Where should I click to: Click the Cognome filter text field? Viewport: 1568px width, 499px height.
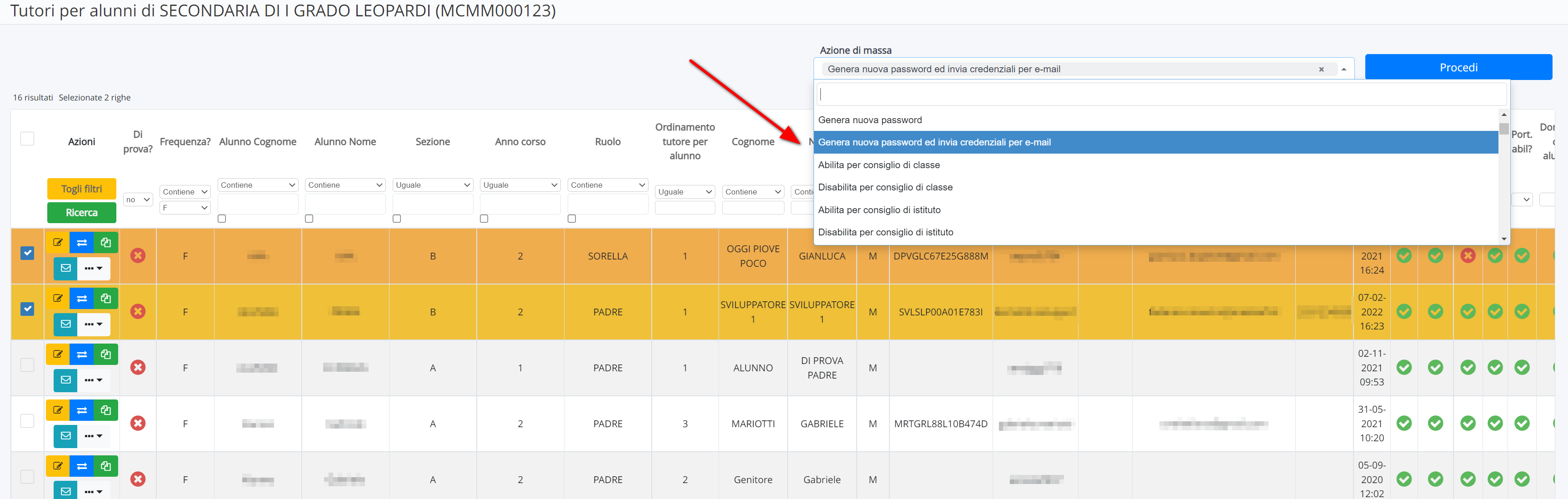click(753, 208)
